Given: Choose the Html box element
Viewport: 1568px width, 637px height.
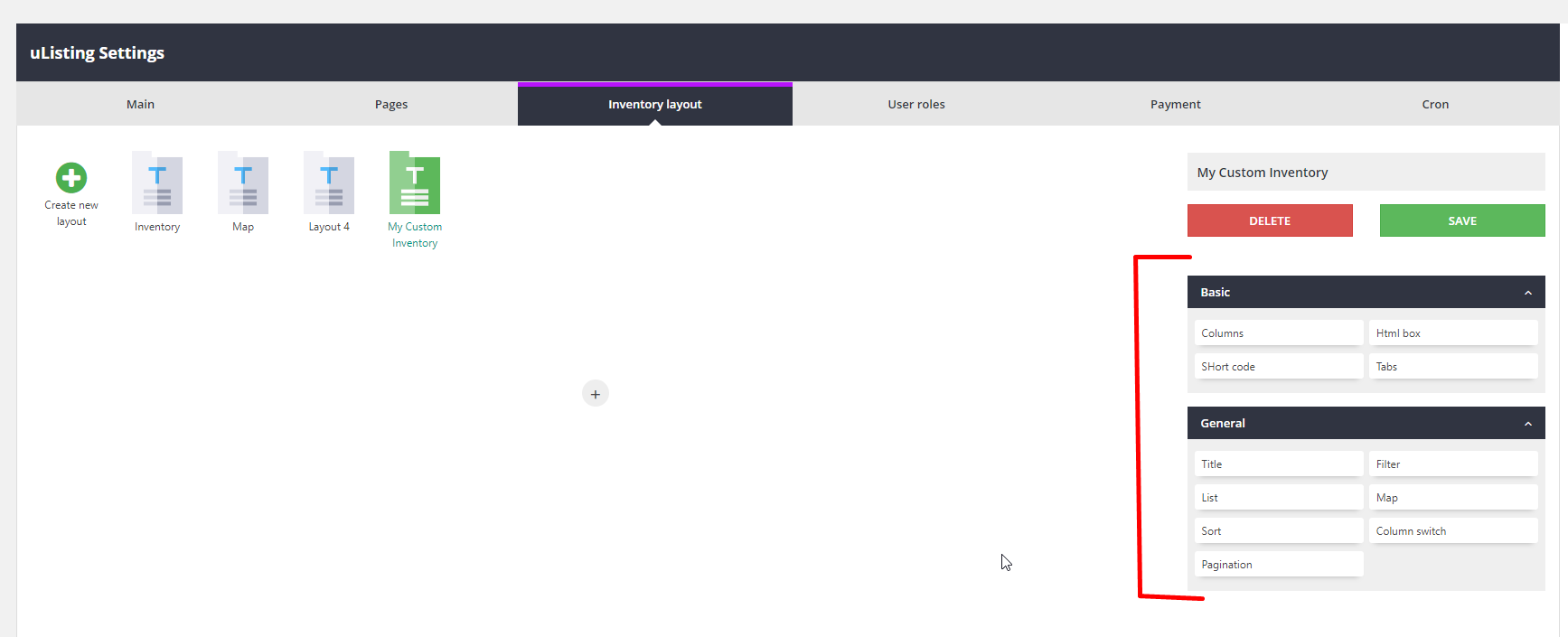Looking at the screenshot, I should (x=1452, y=333).
